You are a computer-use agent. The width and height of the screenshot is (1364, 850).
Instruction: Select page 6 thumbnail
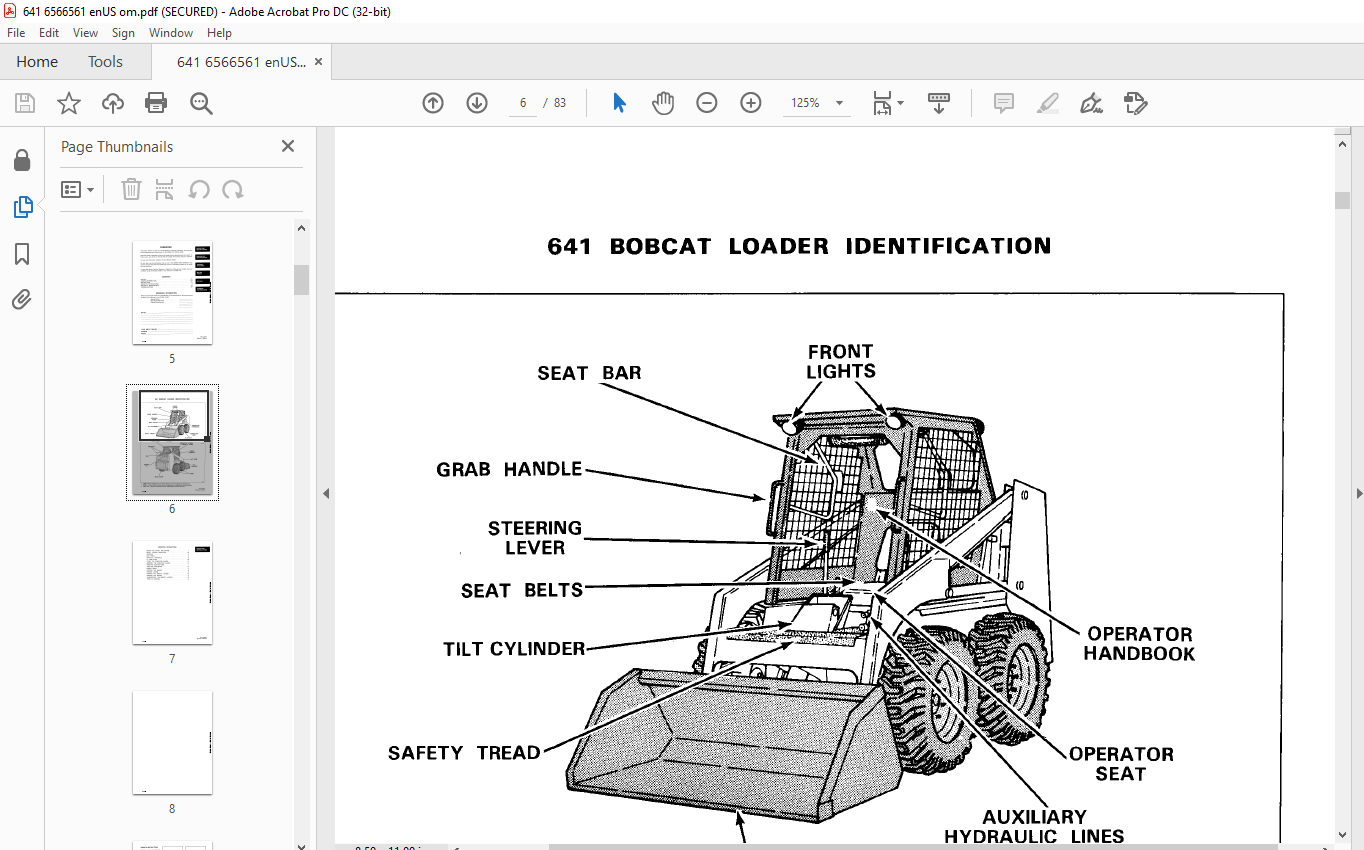click(172, 443)
